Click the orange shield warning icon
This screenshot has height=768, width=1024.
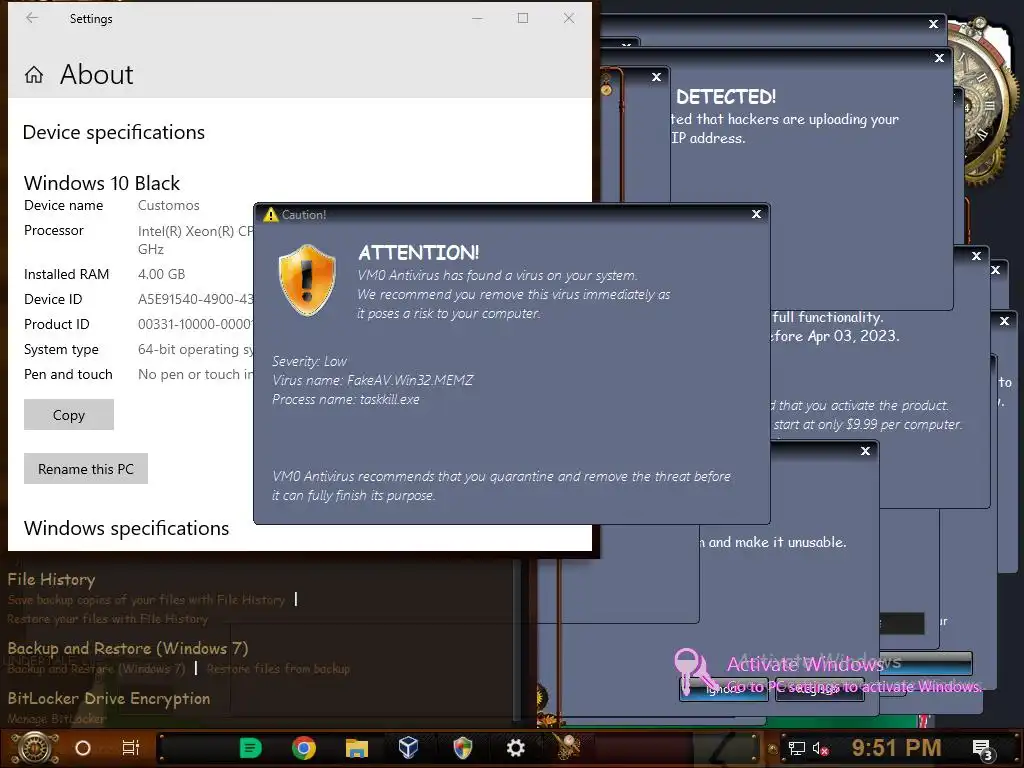(x=307, y=280)
